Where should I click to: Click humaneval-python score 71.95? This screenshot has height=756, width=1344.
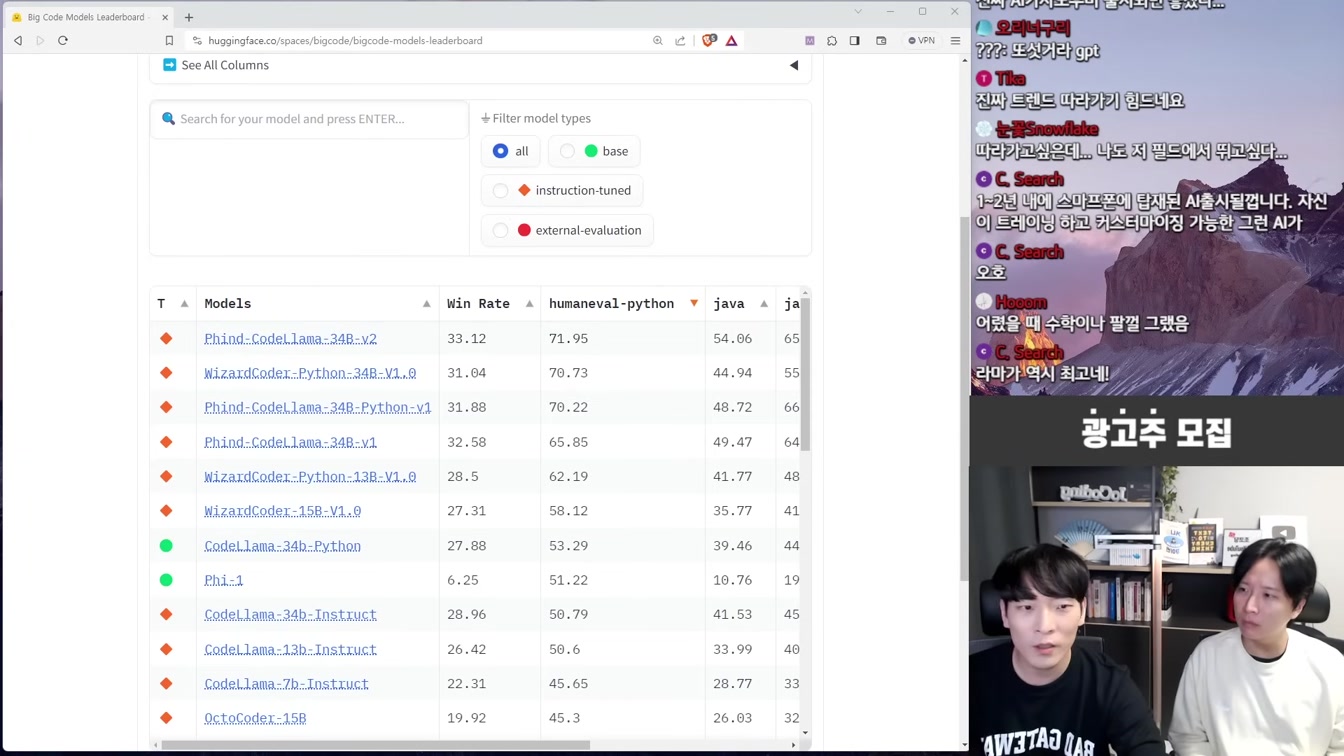click(568, 339)
